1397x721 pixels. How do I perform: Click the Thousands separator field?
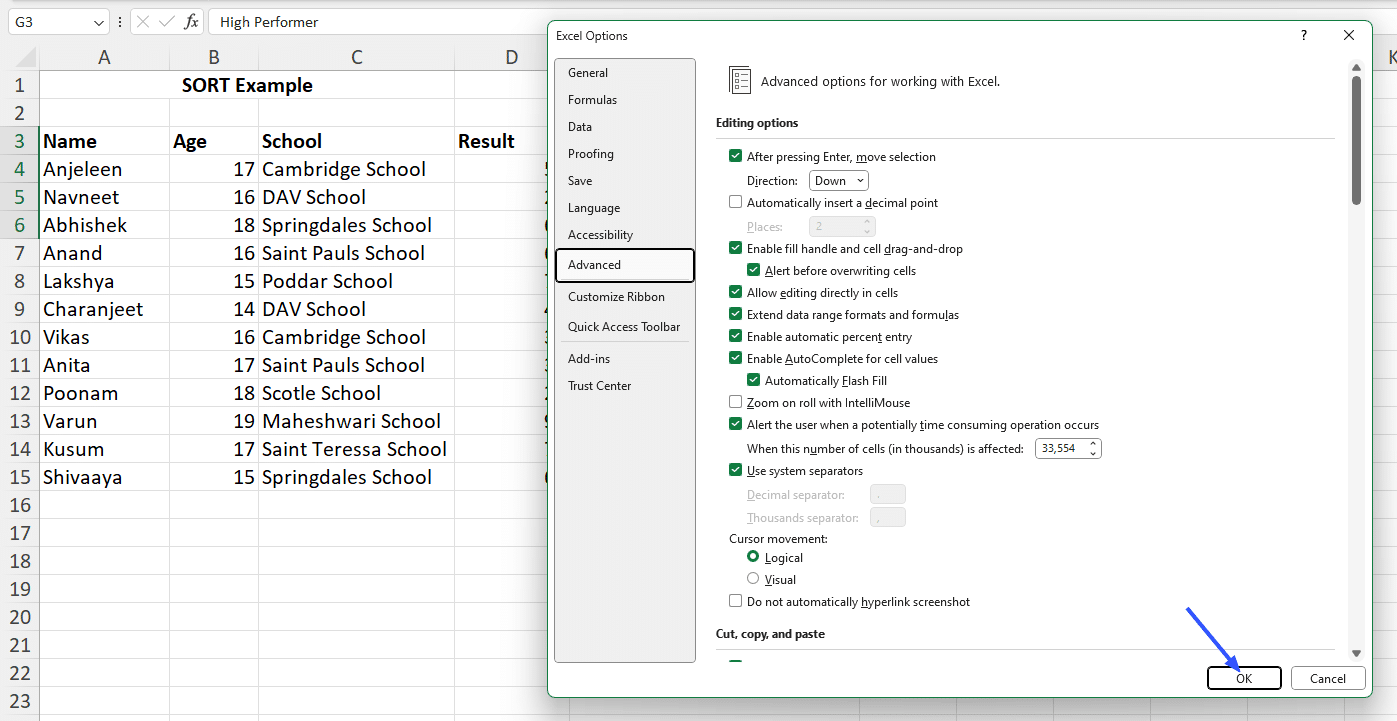pyautogui.click(x=888, y=518)
